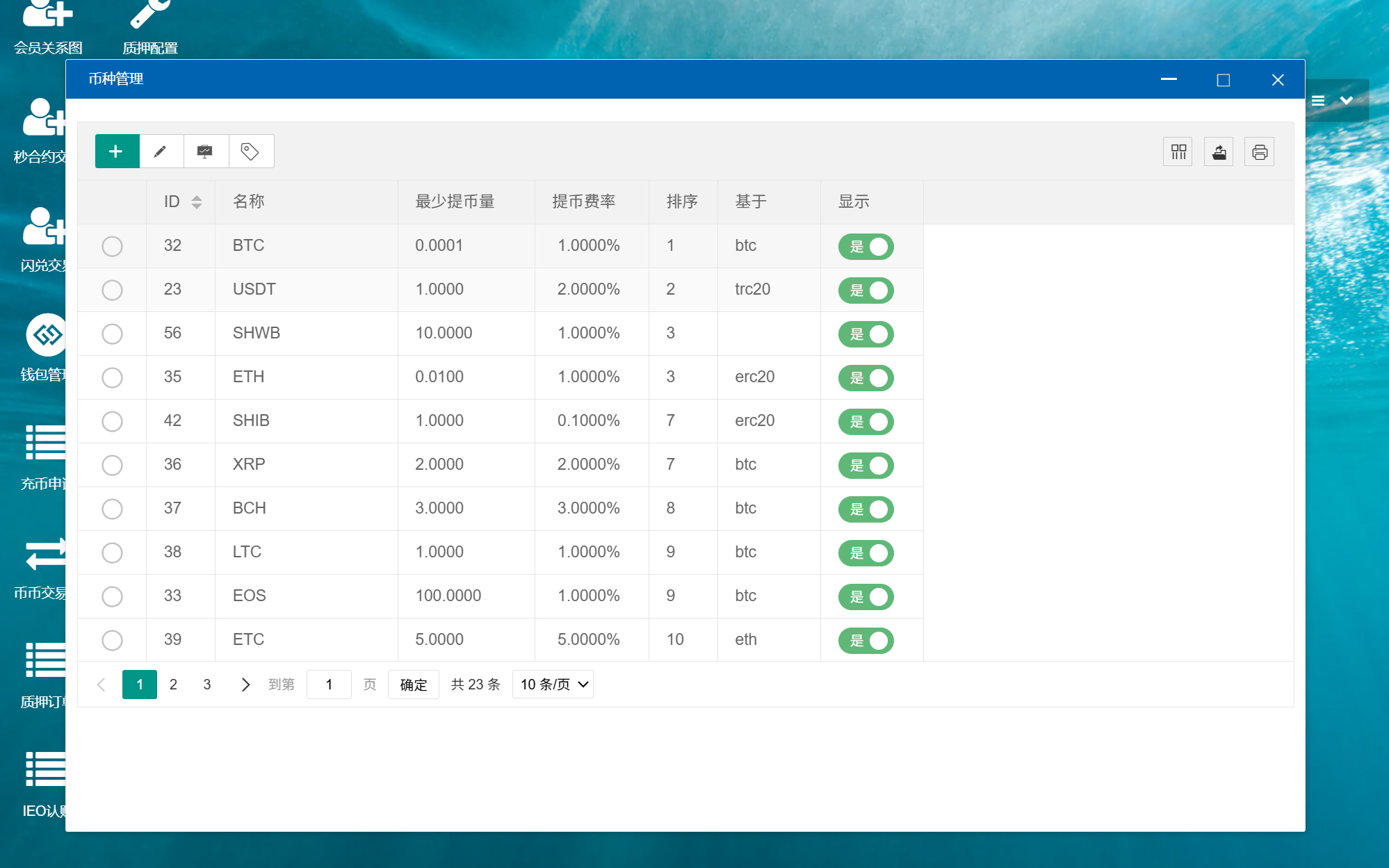Viewport: 1389px width, 868px height.
Task: Toggle display switch for SHIB row
Action: pyautogui.click(x=866, y=422)
